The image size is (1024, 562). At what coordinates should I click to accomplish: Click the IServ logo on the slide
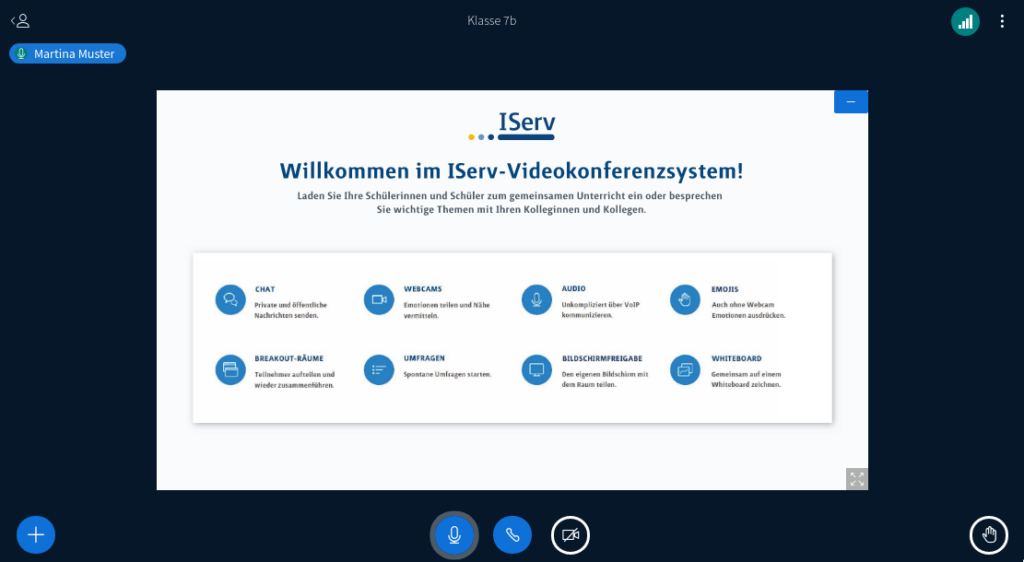click(x=511, y=126)
